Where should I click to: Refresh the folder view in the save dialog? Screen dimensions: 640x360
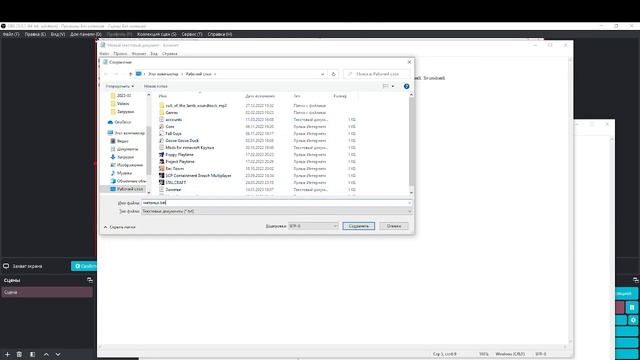[x=333, y=74]
